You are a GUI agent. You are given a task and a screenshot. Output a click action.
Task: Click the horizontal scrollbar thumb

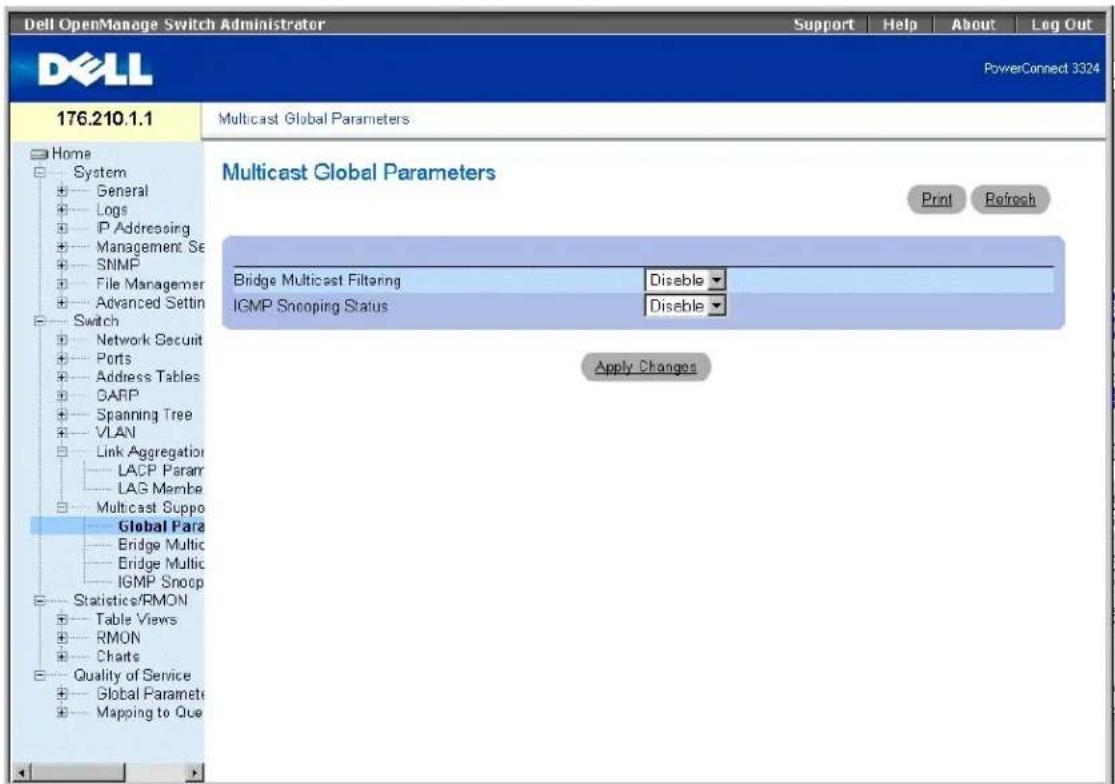tap(78, 772)
